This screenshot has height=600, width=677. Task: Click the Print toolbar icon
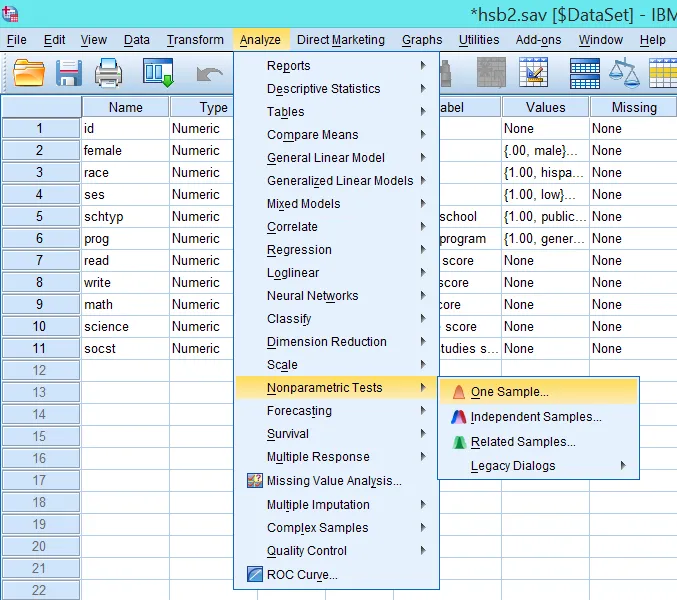point(108,73)
